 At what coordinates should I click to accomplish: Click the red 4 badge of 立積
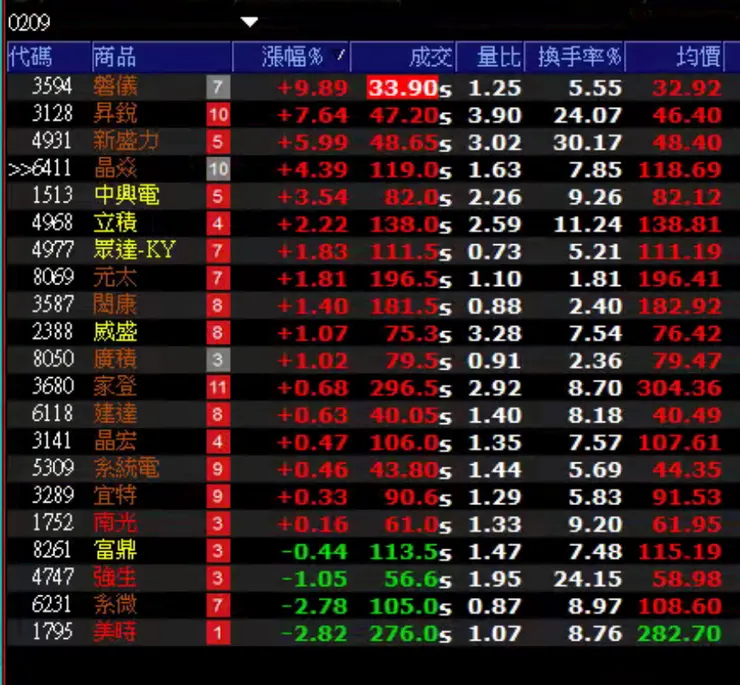218,224
